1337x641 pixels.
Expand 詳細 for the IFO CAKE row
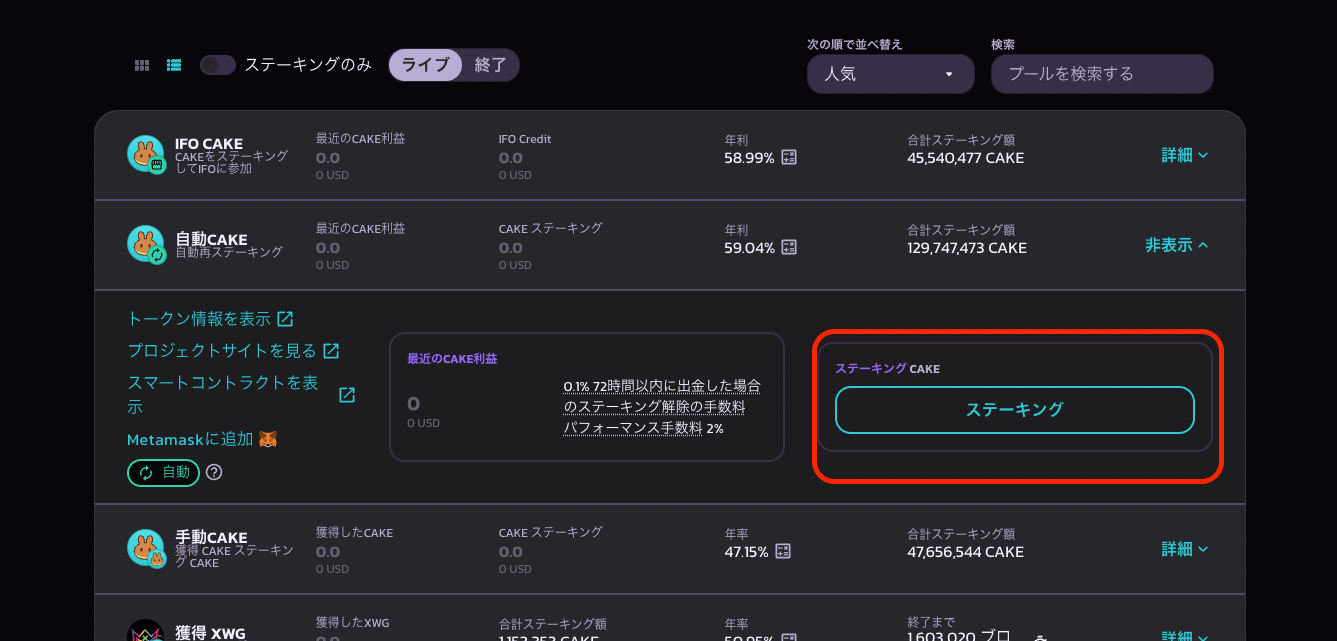pyautogui.click(x=1185, y=155)
